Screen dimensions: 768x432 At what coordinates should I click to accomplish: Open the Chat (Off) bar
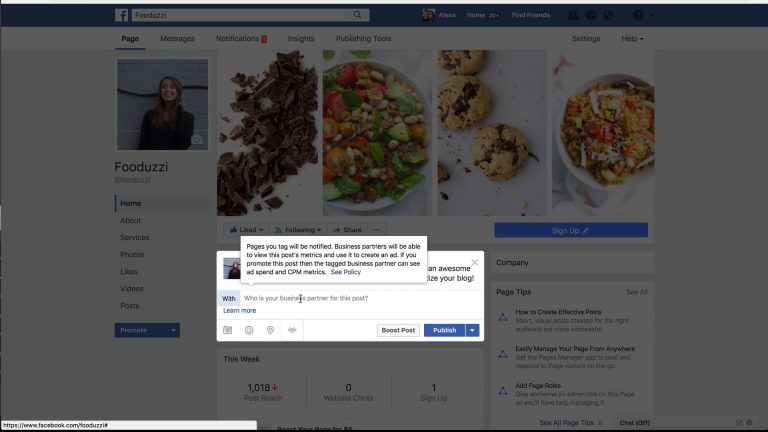coord(634,423)
